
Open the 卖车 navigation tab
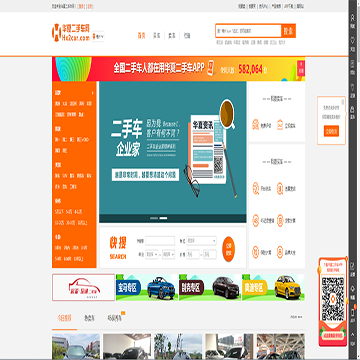point(172,36)
